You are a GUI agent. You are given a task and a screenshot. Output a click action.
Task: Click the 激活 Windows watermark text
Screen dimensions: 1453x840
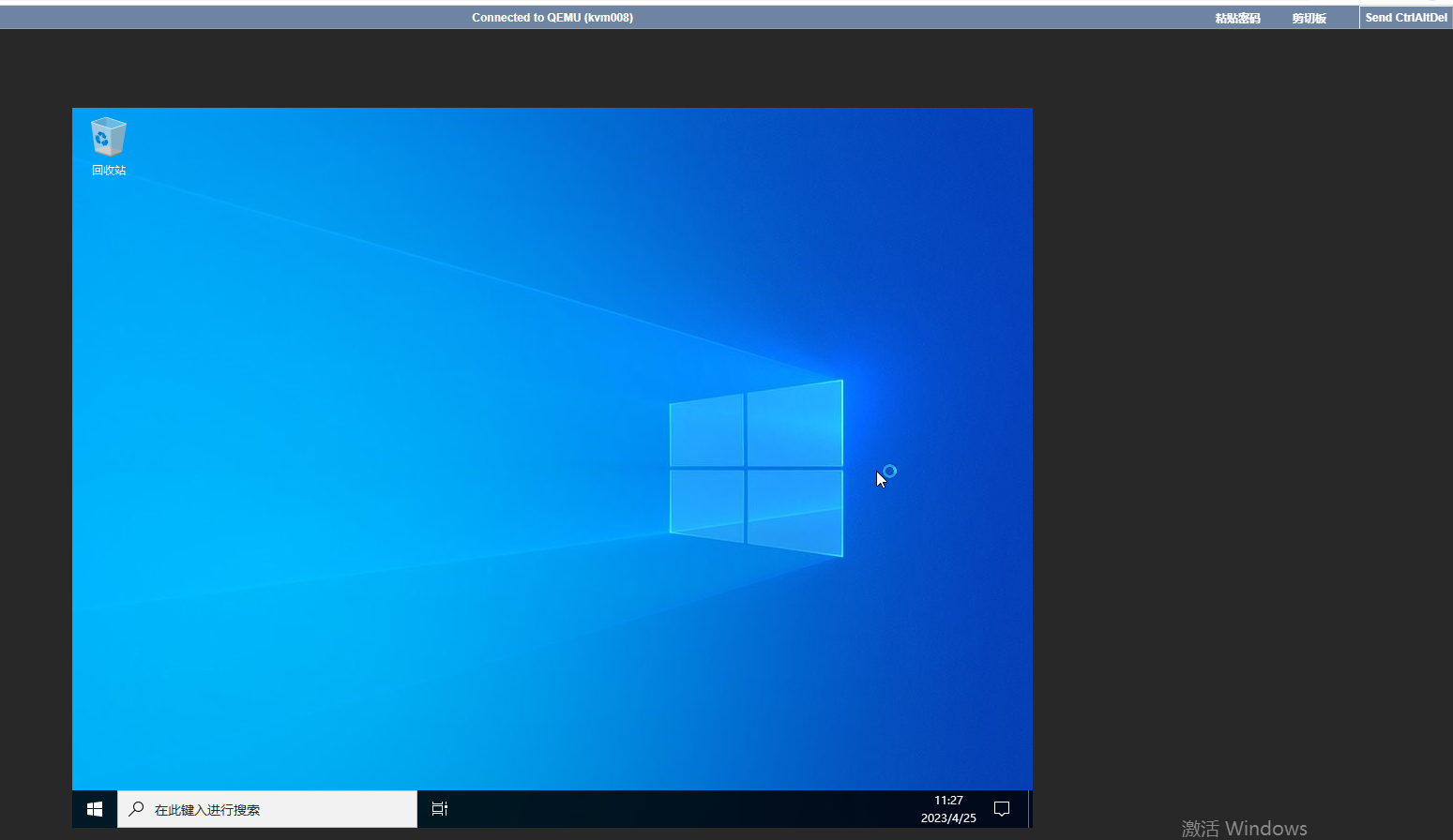coord(1244,828)
